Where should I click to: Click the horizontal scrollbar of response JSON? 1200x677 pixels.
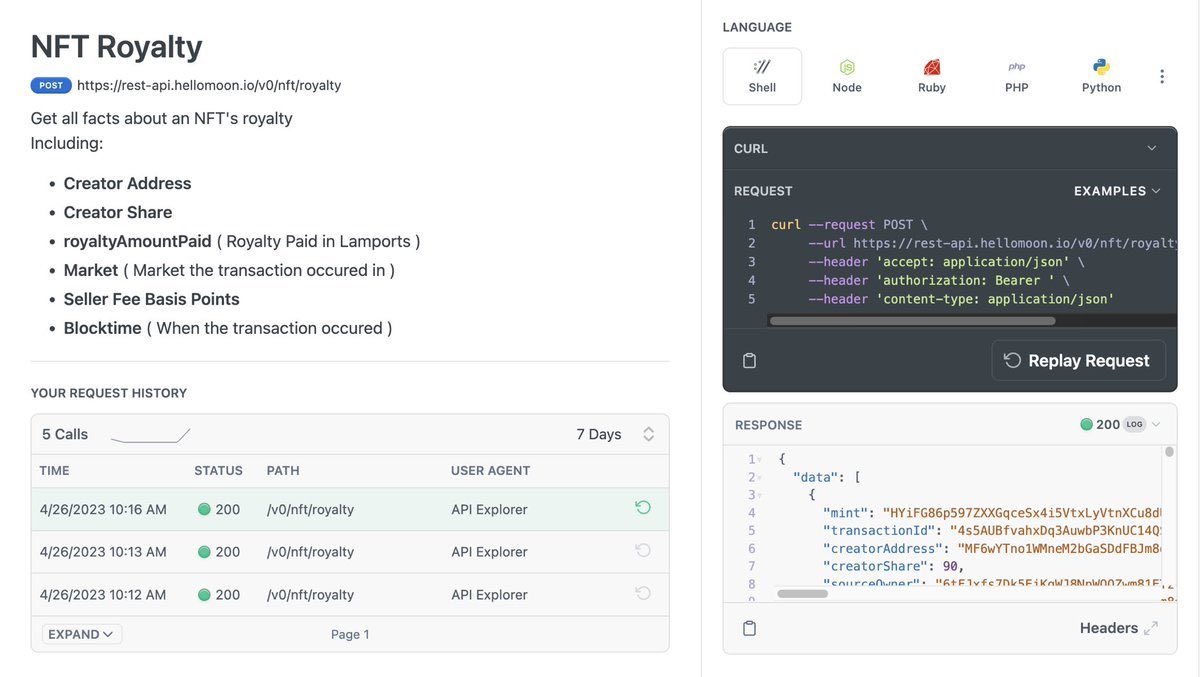click(x=802, y=593)
